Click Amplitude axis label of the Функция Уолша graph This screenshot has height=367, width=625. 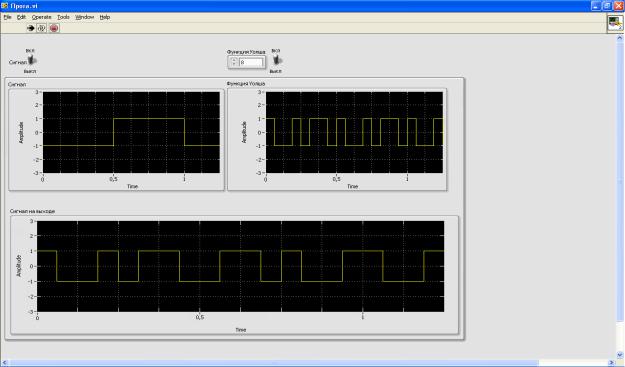coord(244,132)
